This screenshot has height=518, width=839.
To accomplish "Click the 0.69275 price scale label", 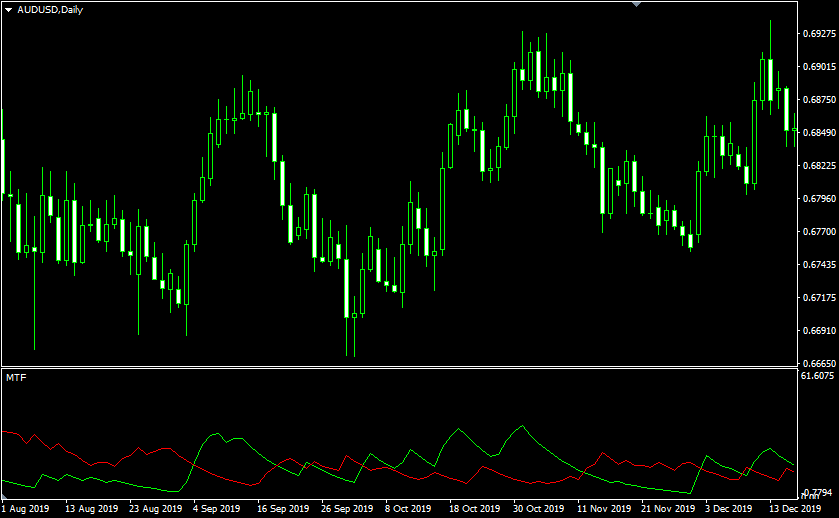I will (x=818, y=34).
